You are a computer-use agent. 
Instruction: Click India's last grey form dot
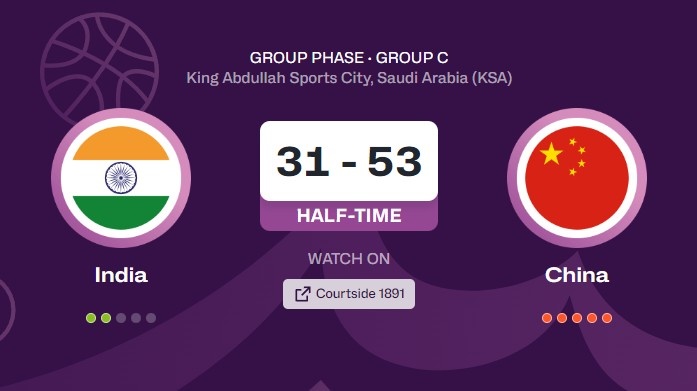[151, 318]
